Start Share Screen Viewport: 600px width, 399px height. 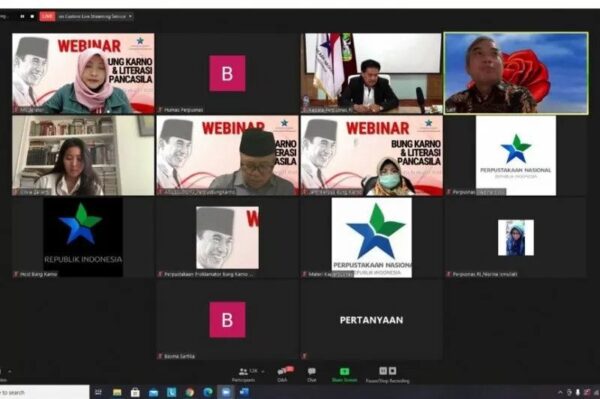[344, 375]
